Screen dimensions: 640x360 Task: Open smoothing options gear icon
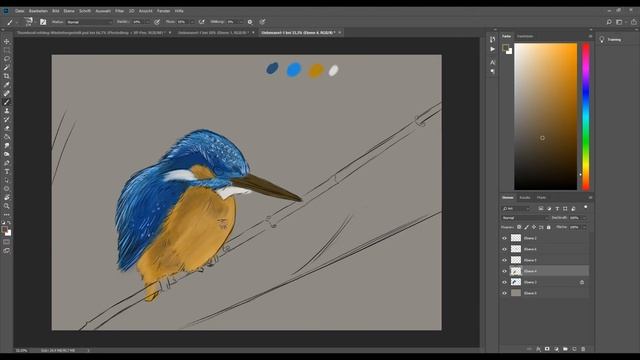[250, 22]
